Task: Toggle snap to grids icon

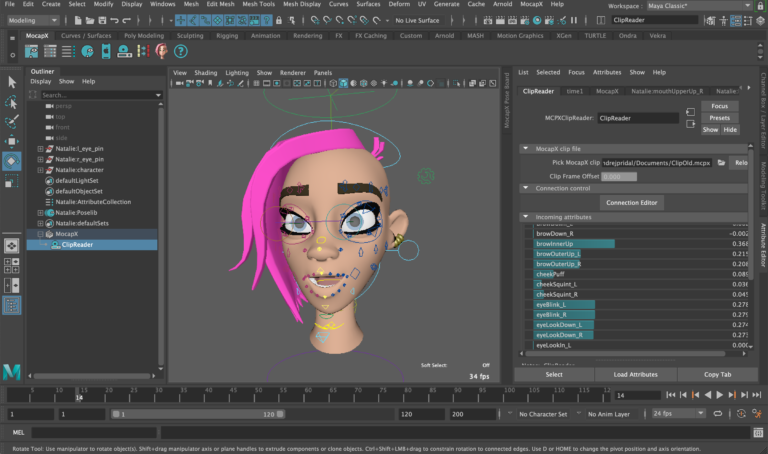Action: (314, 20)
